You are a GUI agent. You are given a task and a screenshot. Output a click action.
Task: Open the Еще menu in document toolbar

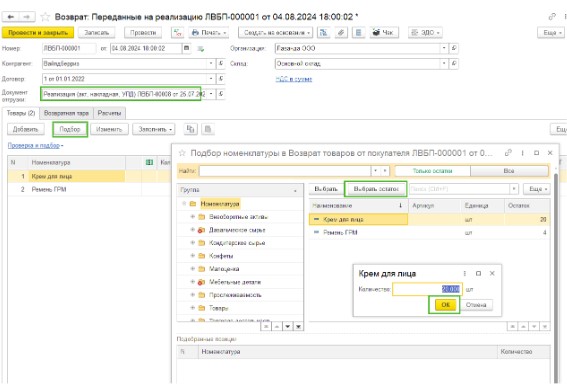click(551, 33)
